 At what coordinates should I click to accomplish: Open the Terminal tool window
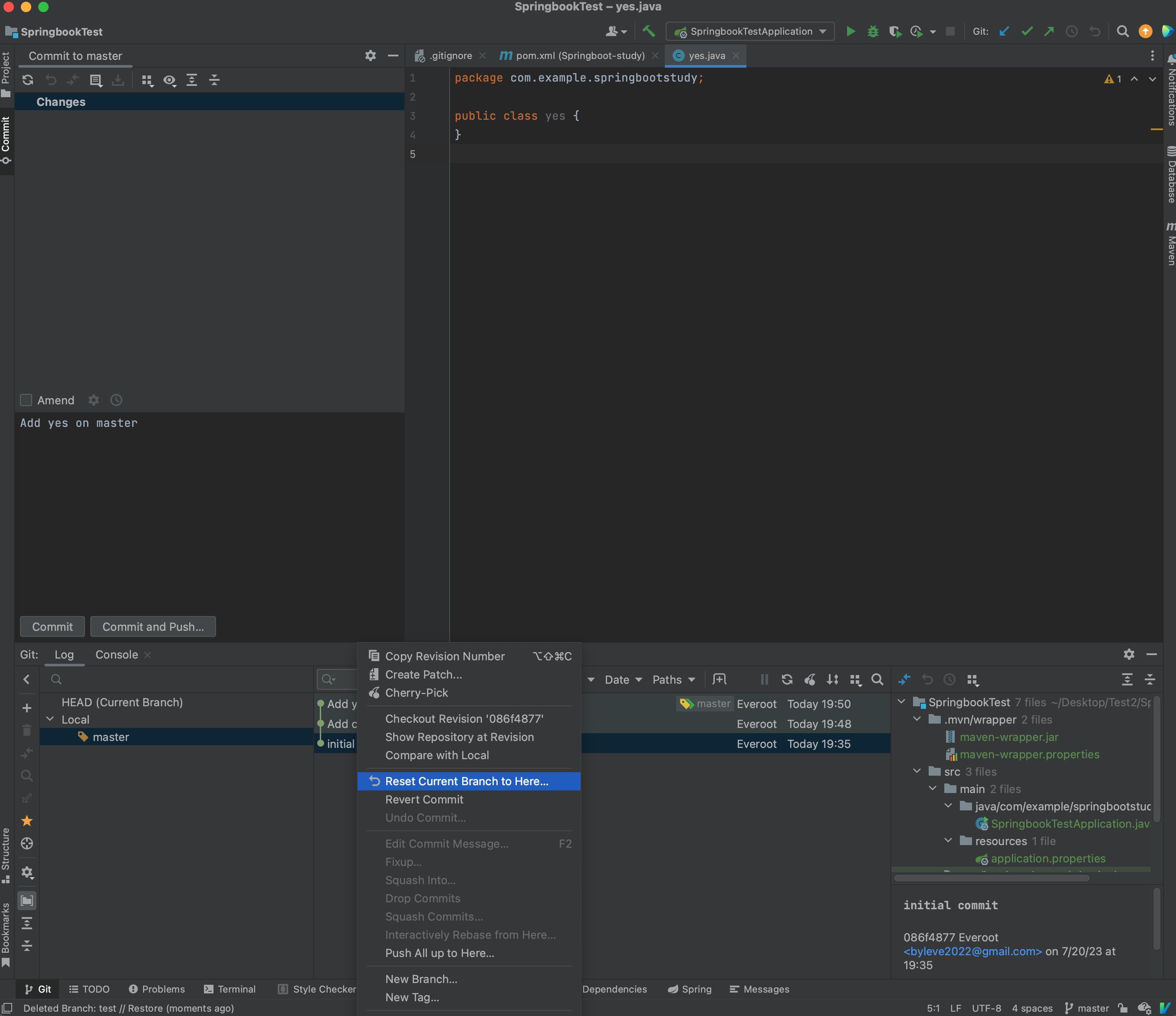tap(229, 989)
